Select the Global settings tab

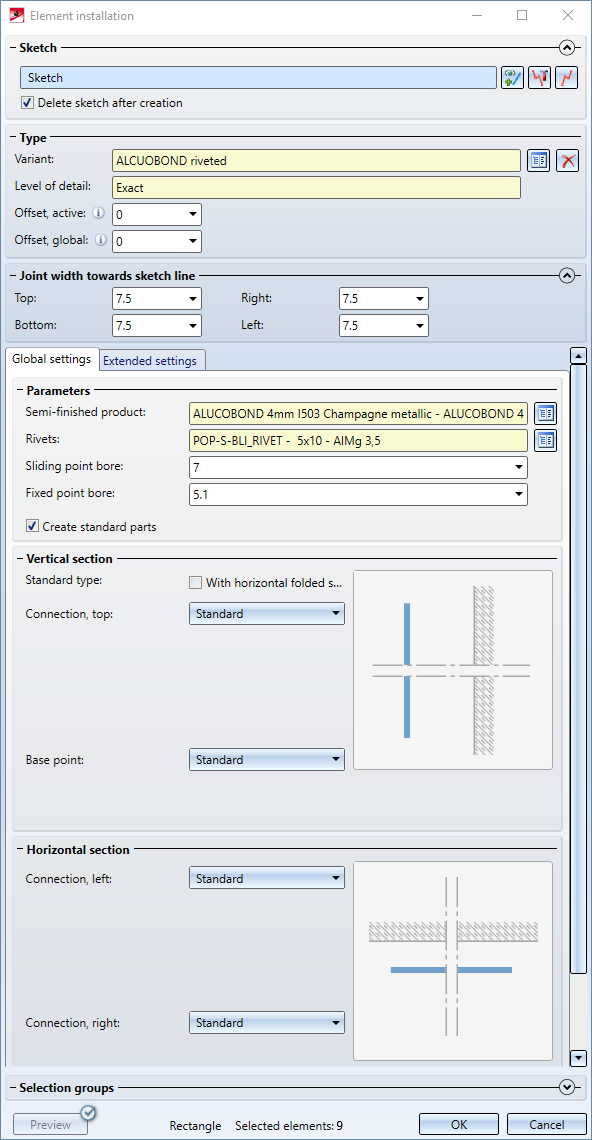(52, 358)
